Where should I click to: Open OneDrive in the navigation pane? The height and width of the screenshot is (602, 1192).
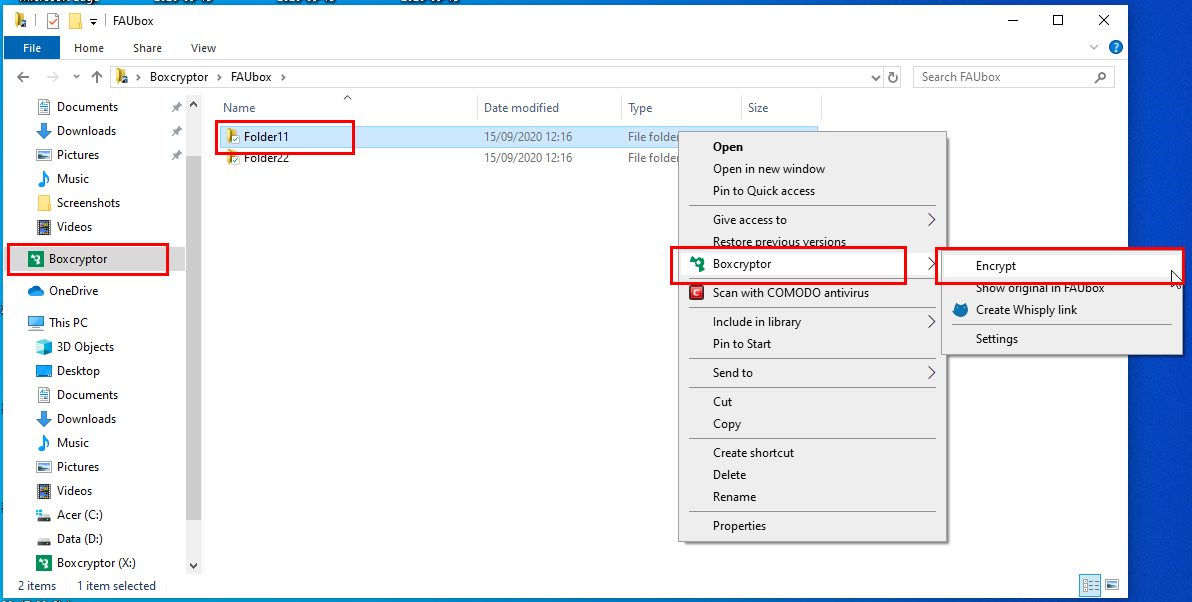[73, 291]
